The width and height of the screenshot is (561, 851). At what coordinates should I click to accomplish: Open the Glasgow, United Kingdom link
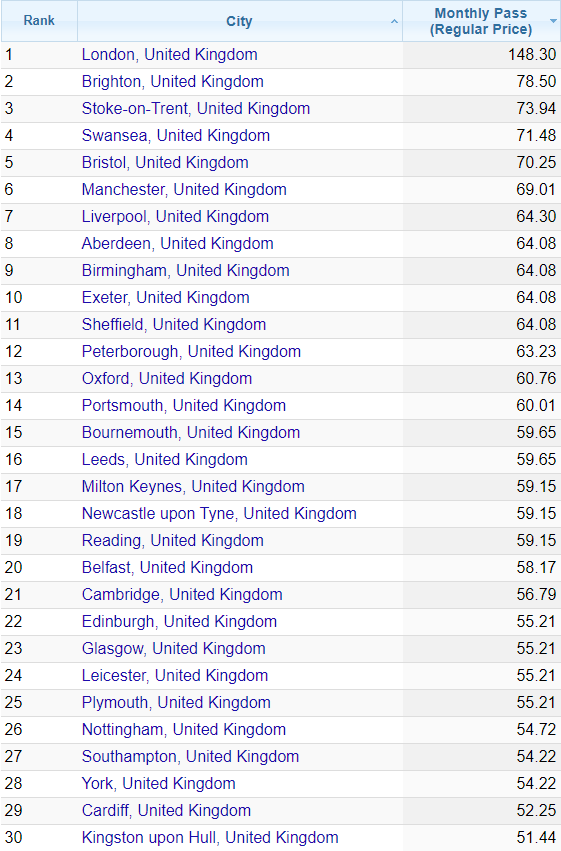click(174, 649)
